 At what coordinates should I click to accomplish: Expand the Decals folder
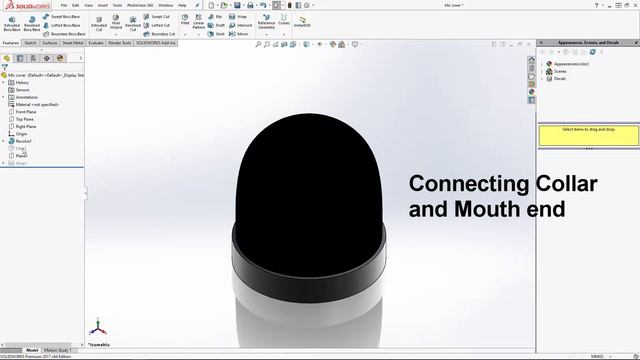click(542, 78)
